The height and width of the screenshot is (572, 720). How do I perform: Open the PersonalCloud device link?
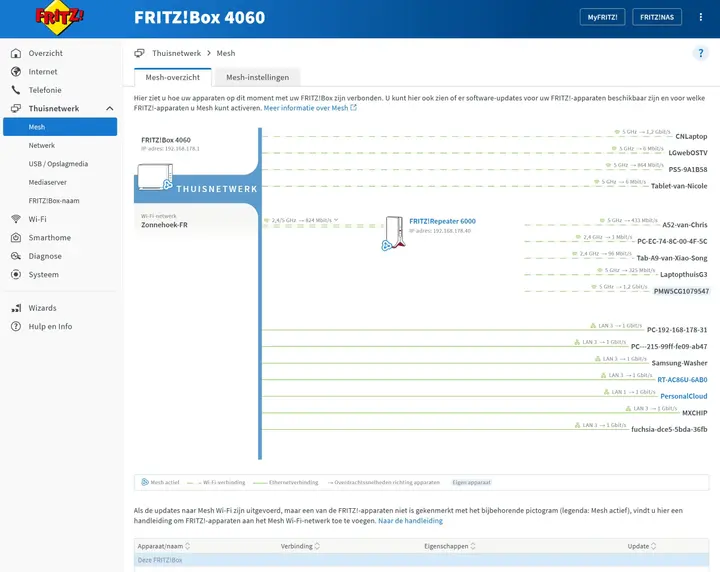pyautogui.click(x=683, y=396)
